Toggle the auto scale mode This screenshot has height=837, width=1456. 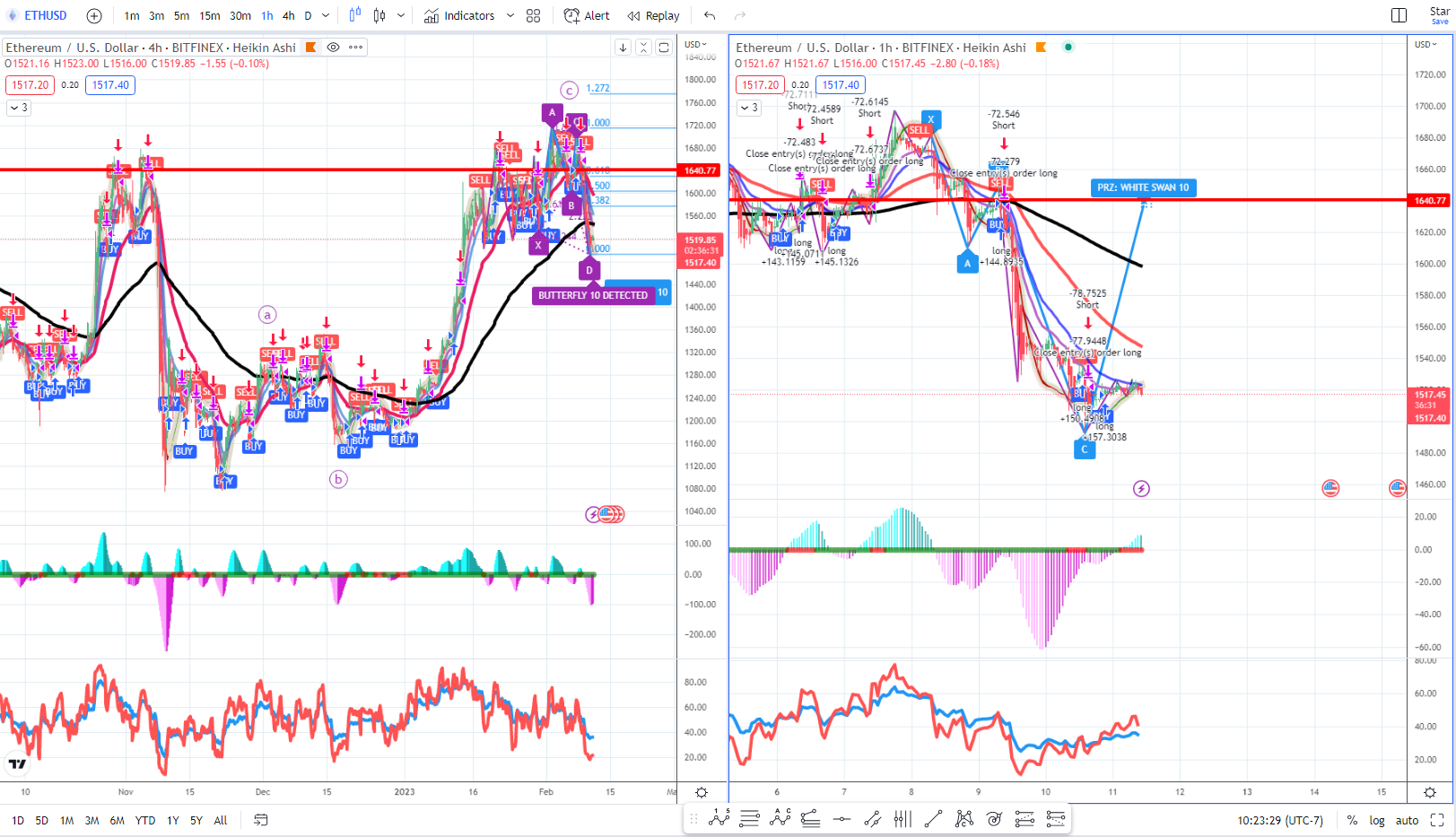1408,820
